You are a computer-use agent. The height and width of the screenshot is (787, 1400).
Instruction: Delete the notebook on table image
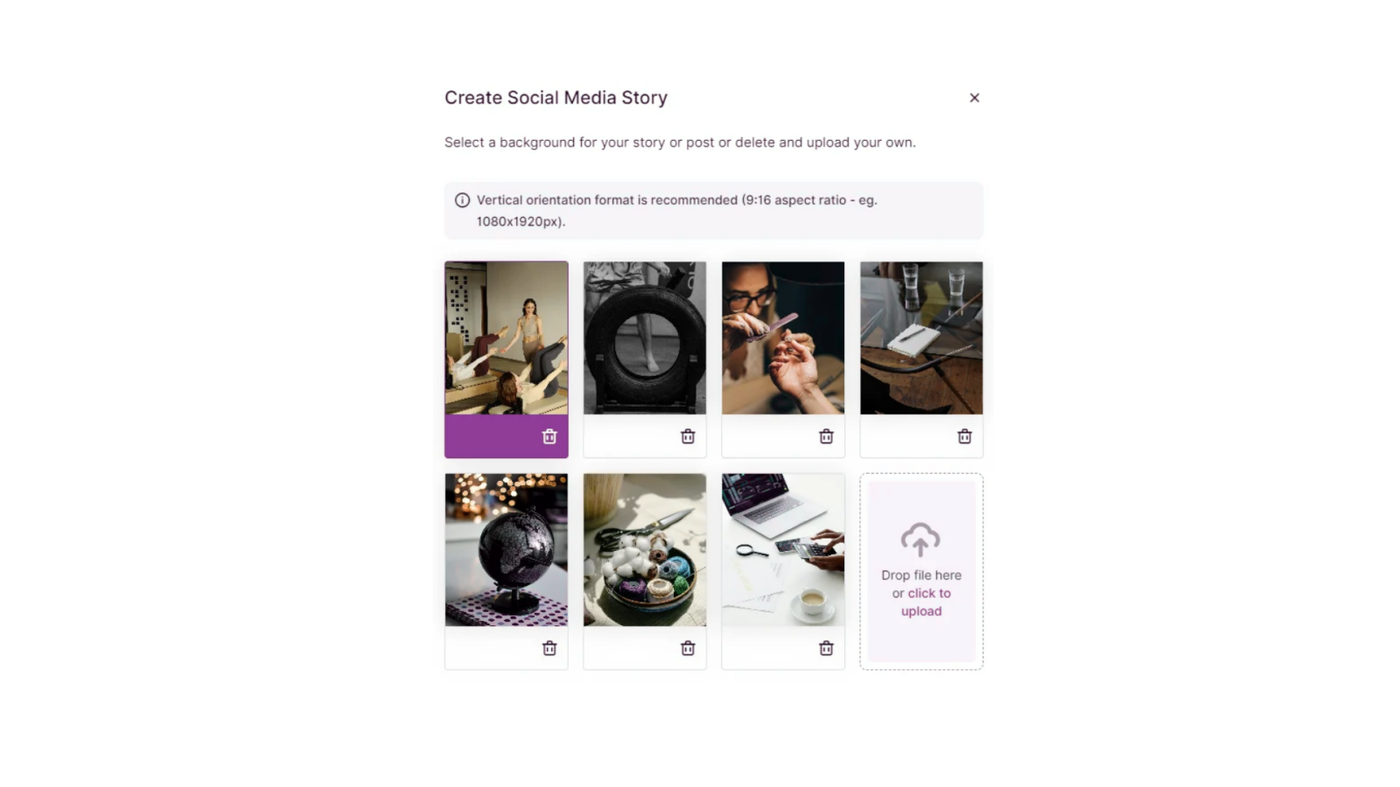(964, 436)
